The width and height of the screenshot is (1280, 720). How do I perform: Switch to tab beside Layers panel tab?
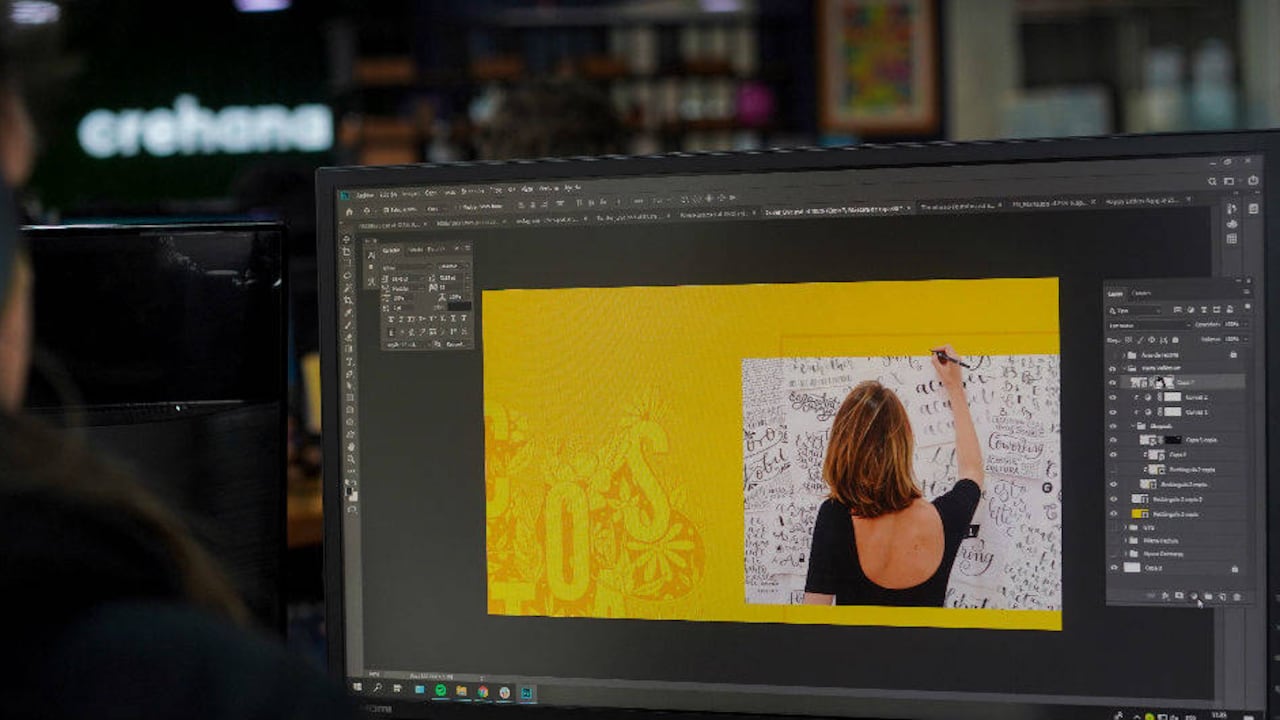(1141, 293)
